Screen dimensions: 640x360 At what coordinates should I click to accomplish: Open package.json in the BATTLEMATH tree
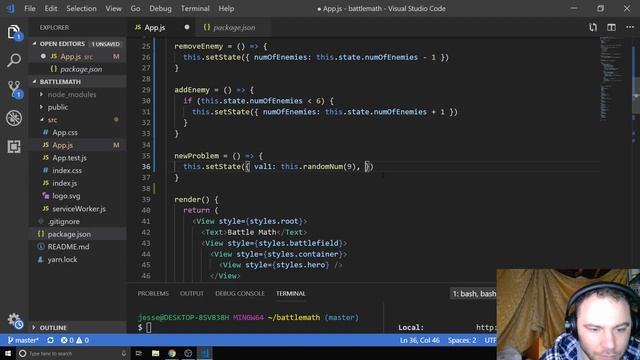point(78,234)
